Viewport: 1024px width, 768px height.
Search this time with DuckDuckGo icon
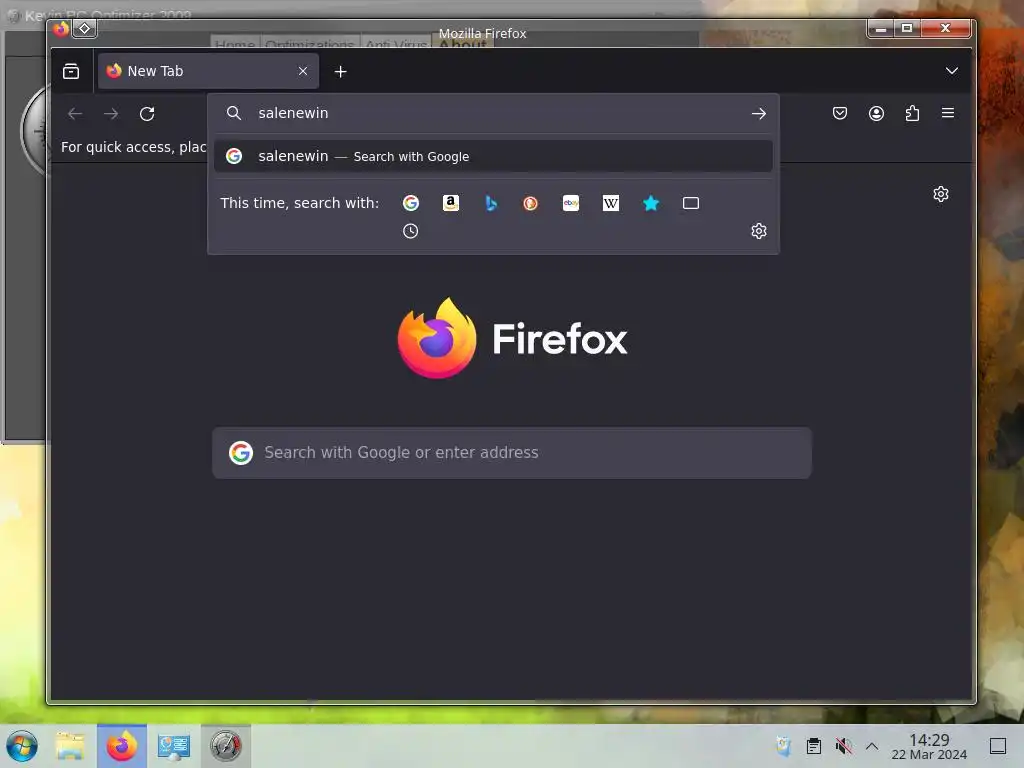pyautogui.click(x=530, y=203)
